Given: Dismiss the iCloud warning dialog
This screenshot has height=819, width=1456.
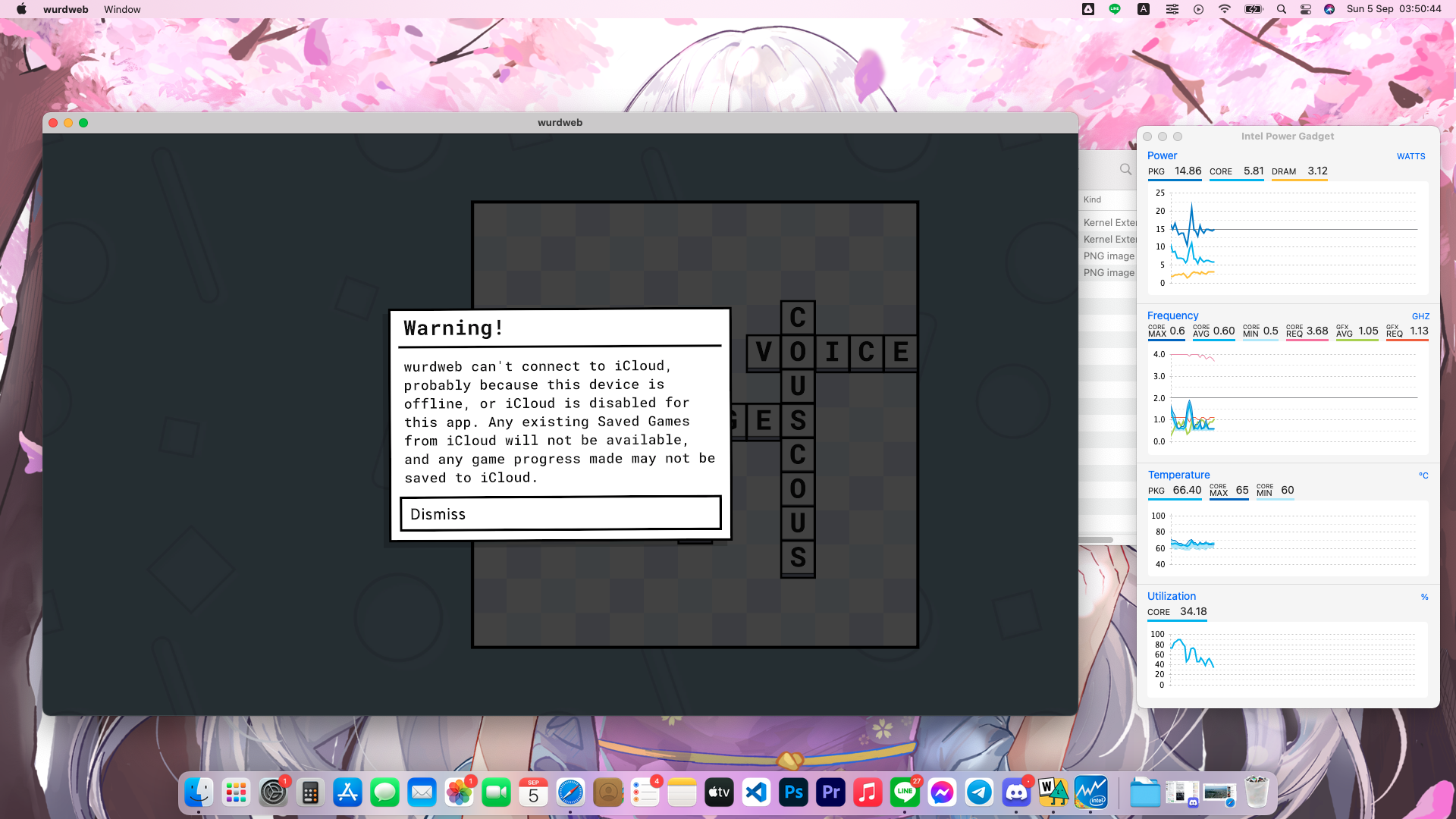Looking at the screenshot, I should [560, 513].
